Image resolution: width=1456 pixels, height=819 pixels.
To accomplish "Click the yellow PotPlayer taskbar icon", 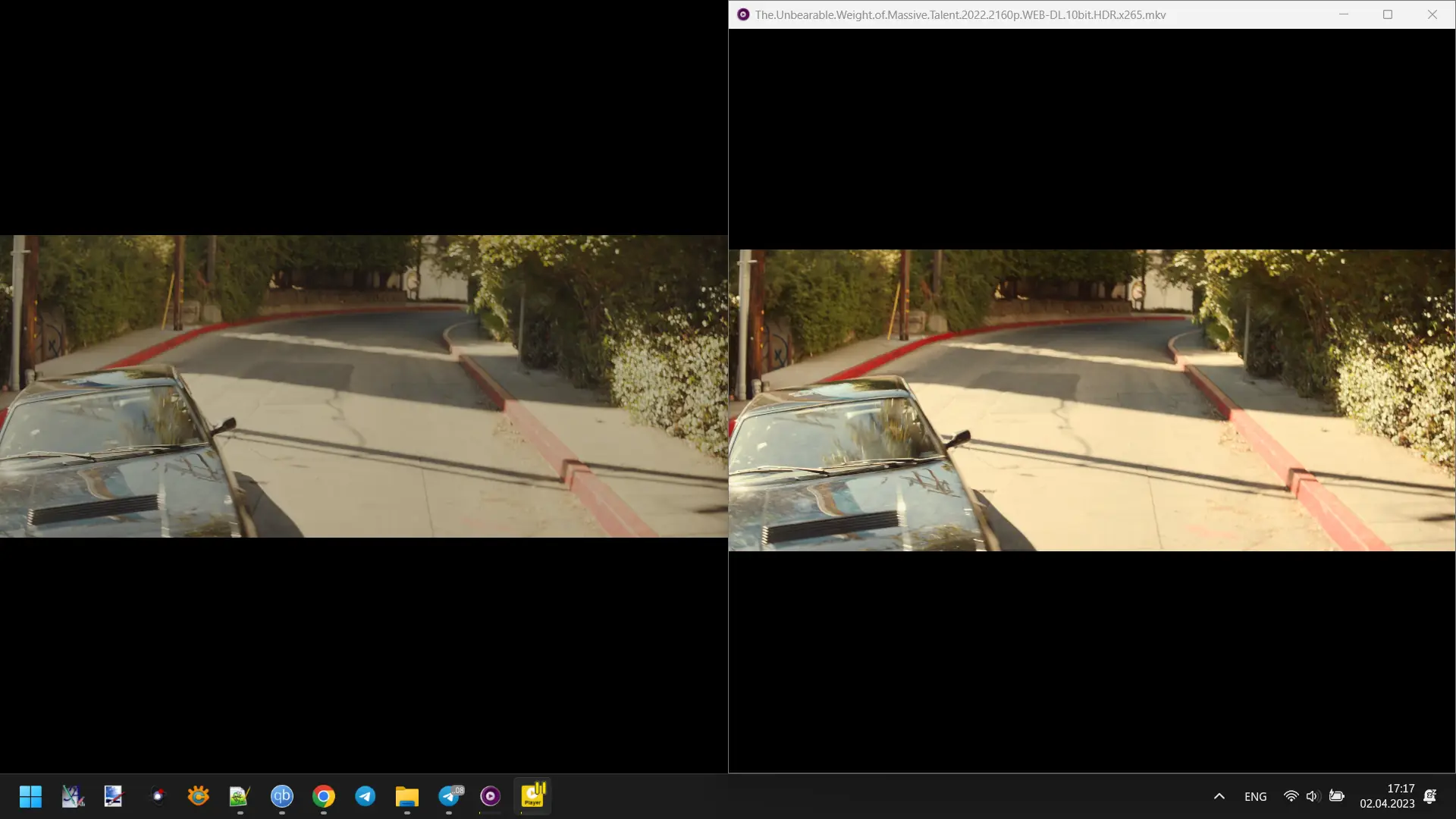I will [532, 796].
